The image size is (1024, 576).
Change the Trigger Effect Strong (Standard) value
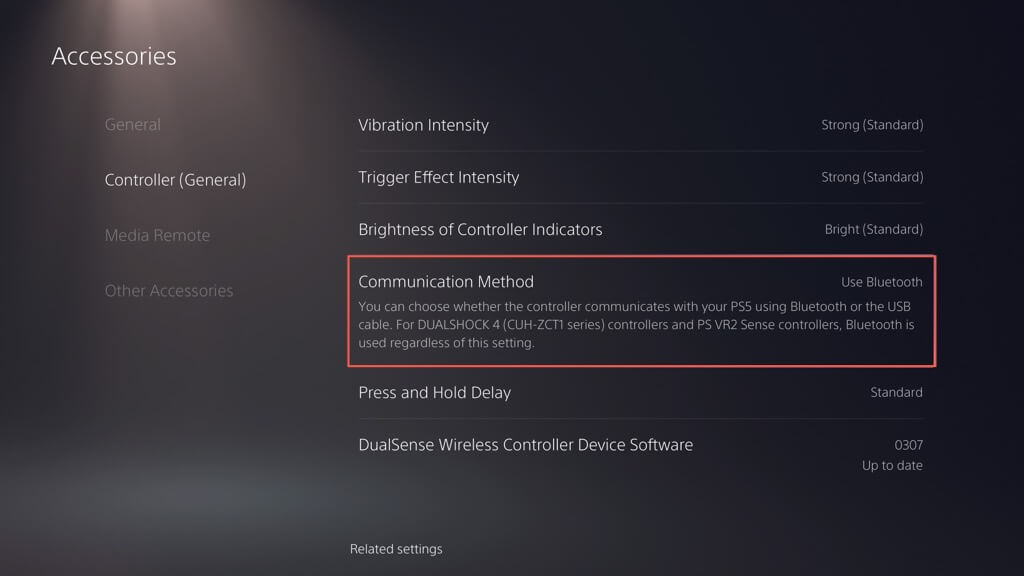[x=871, y=177]
